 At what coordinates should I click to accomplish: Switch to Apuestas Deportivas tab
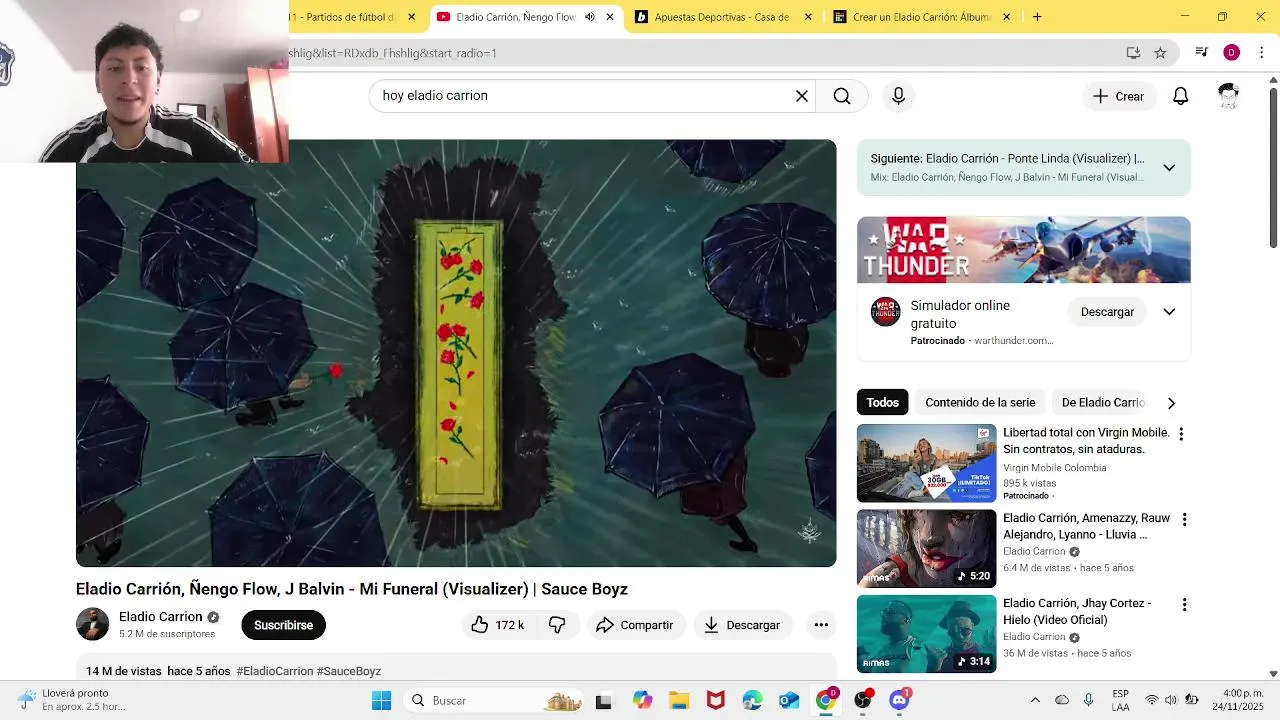click(x=720, y=17)
